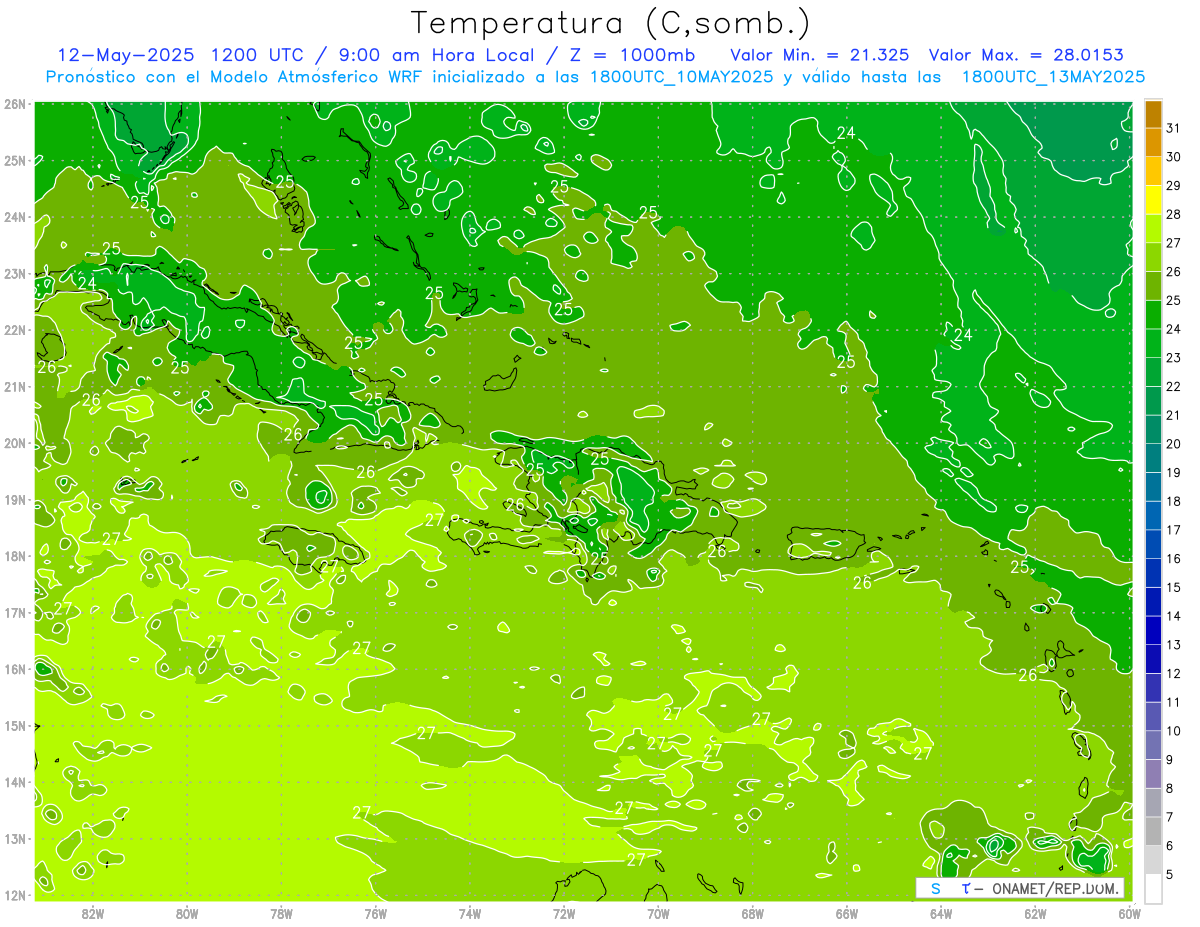This screenshot has height=927, width=1200.
Task: Select the valid-until time "1800UTC_13MAY2025"
Action: pos(1053,77)
